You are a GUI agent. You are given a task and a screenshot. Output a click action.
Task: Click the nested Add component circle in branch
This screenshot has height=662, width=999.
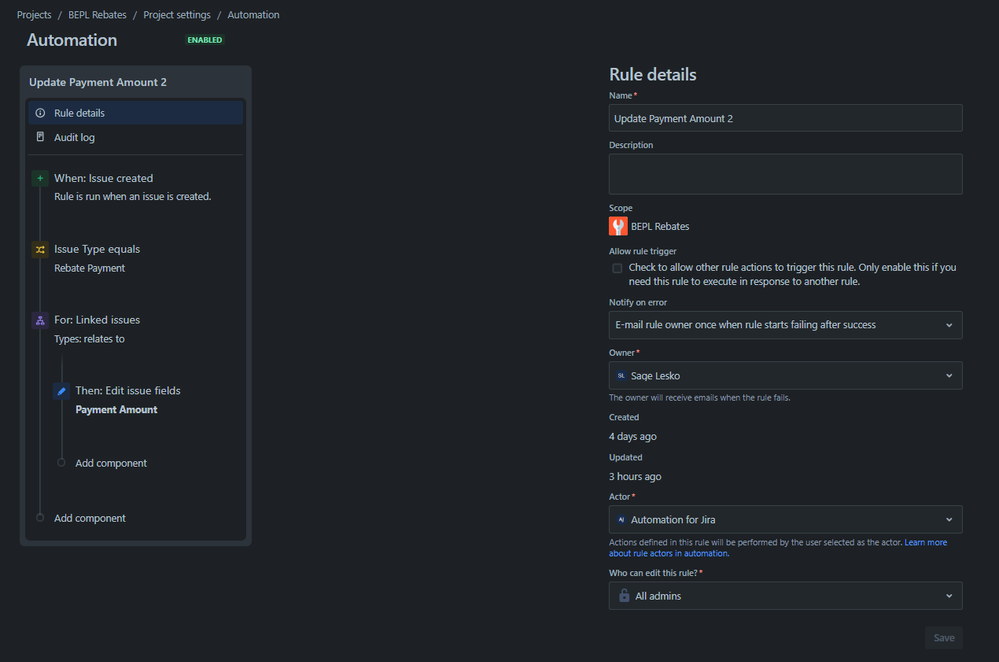pyautogui.click(x=61, y=463)
